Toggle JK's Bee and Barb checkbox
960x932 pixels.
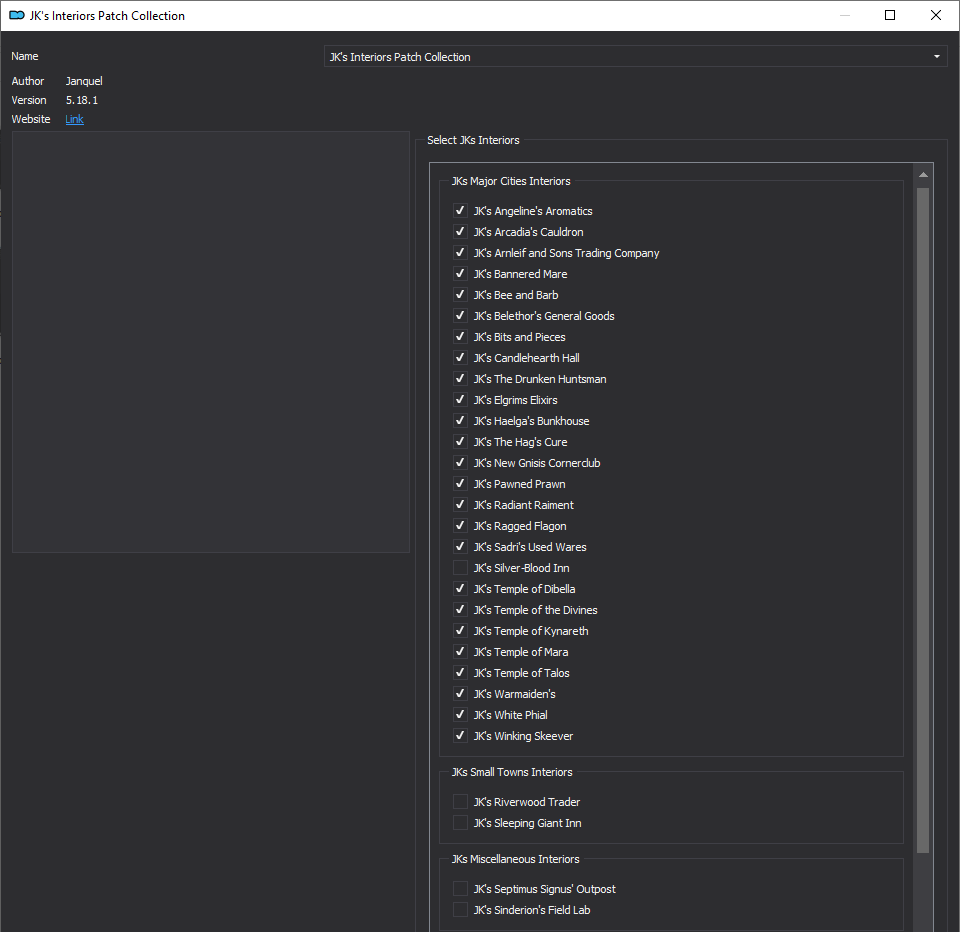coord(460,295)
